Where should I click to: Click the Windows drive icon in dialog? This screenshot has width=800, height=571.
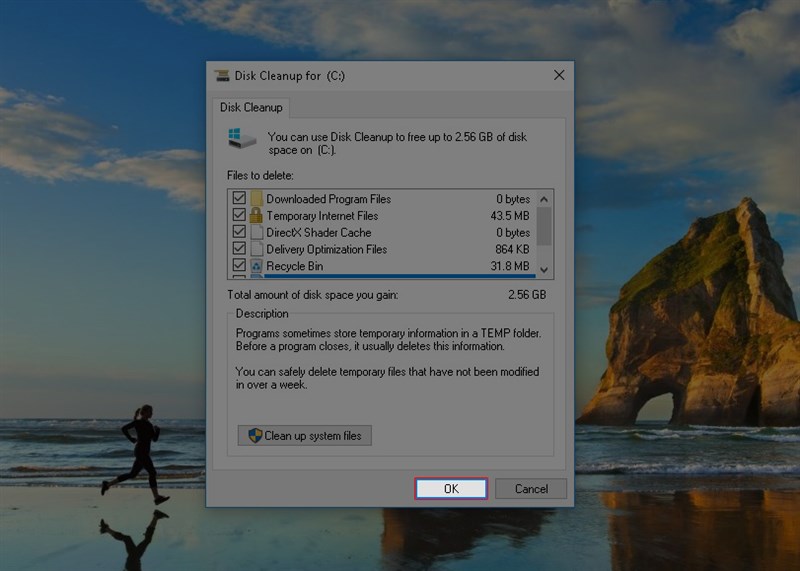pos(240,138)
